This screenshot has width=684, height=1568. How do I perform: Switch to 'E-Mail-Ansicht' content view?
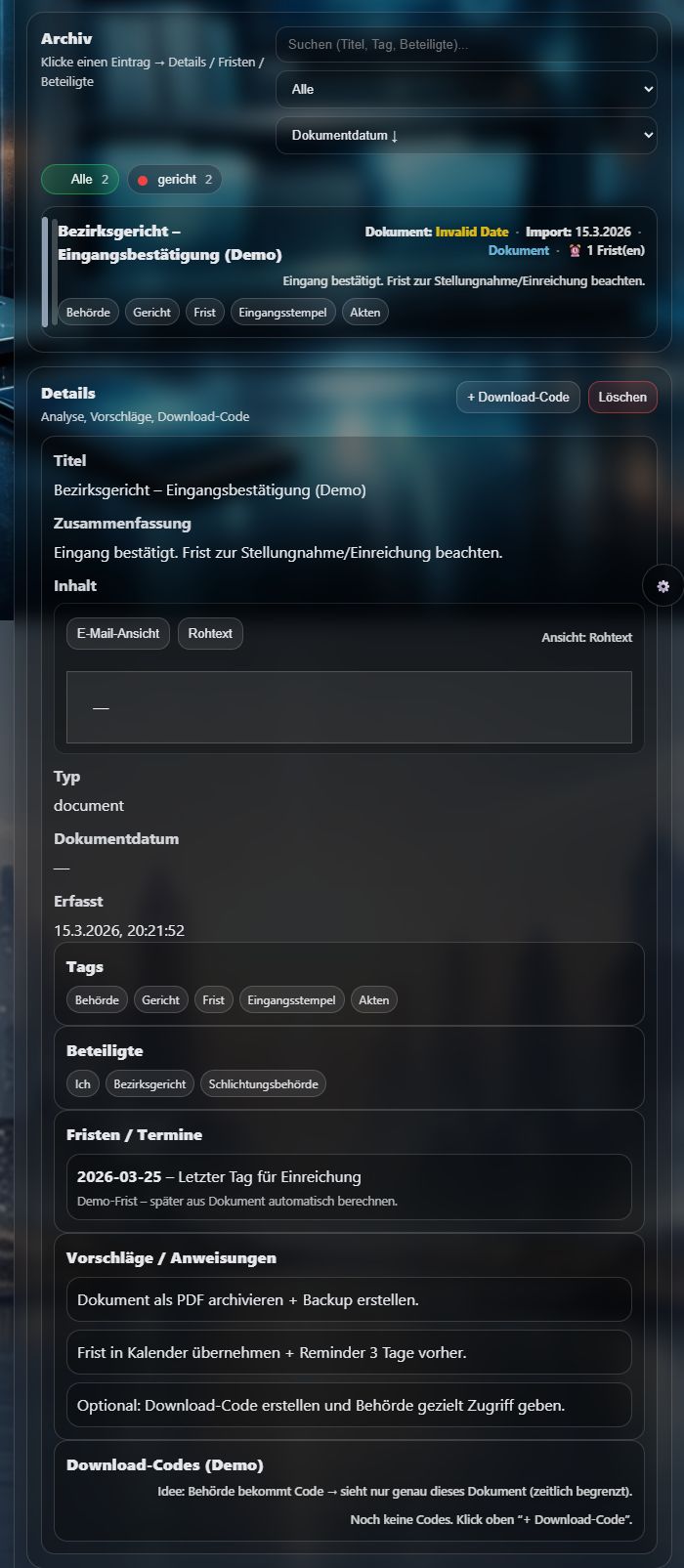coord(118,633)
